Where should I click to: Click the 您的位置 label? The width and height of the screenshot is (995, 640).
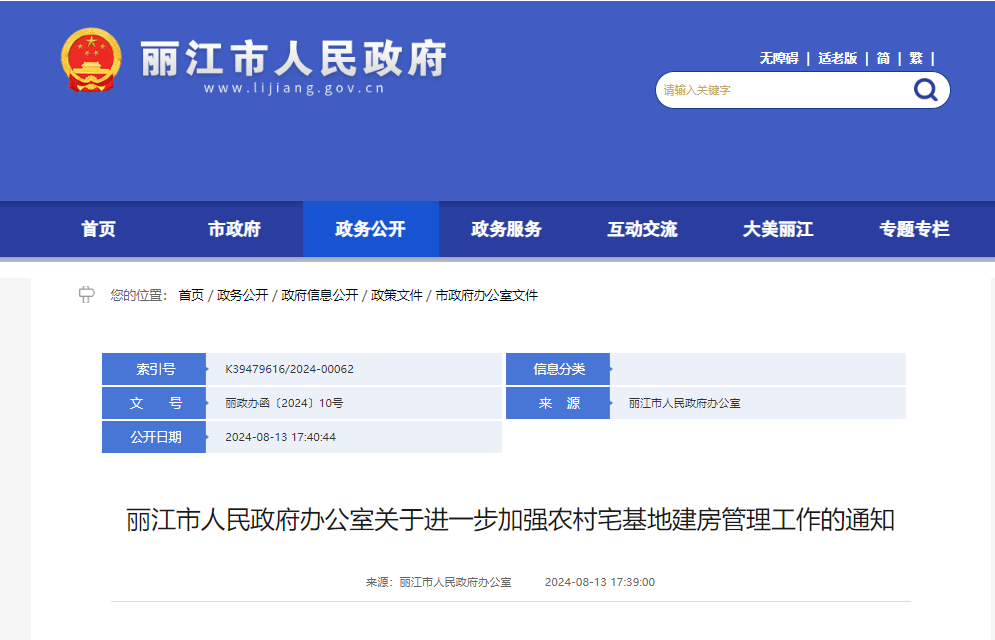click(138, 295)
